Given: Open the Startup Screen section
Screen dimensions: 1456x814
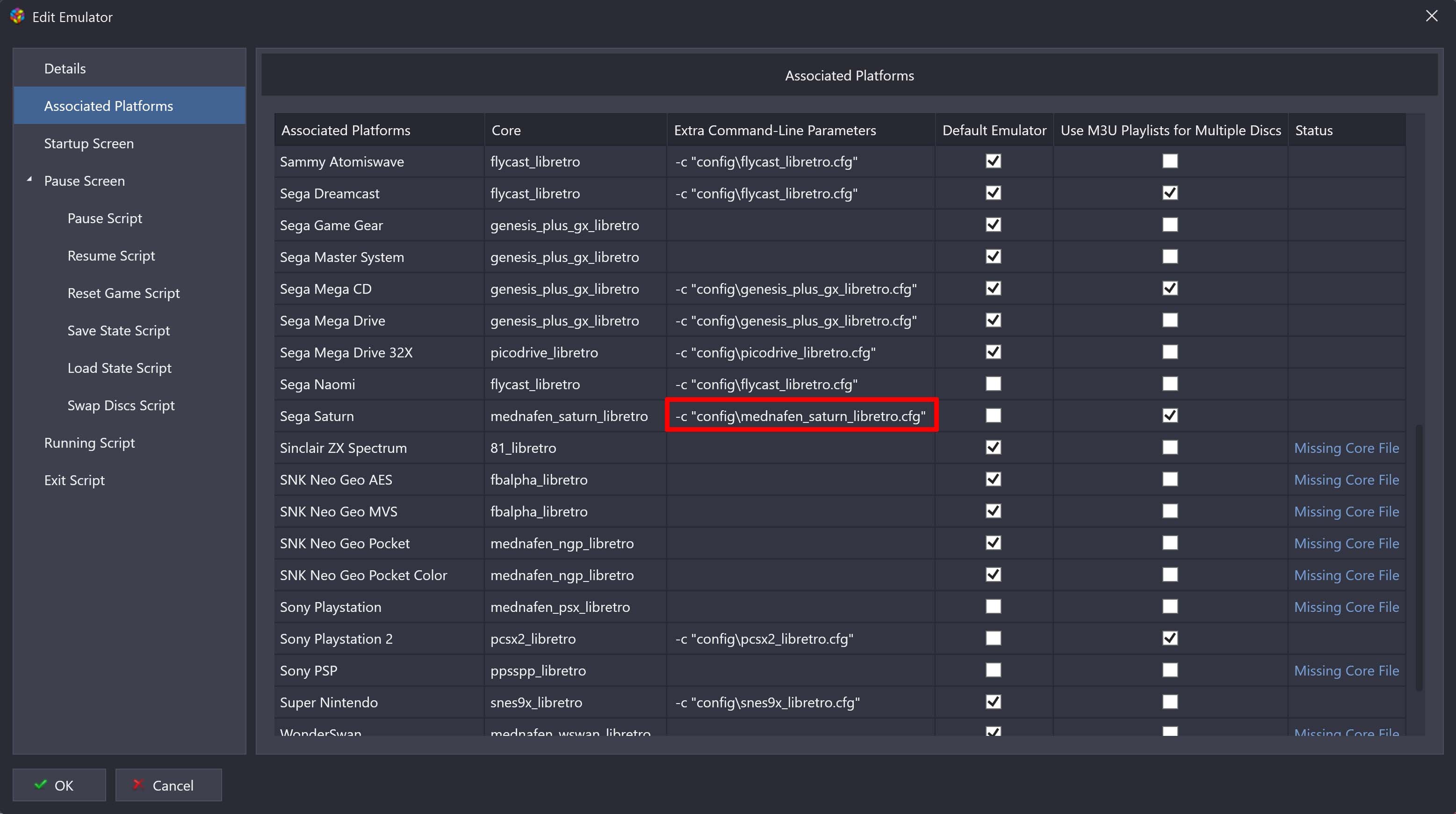Looking at the screenshot, I should (130, 143).
